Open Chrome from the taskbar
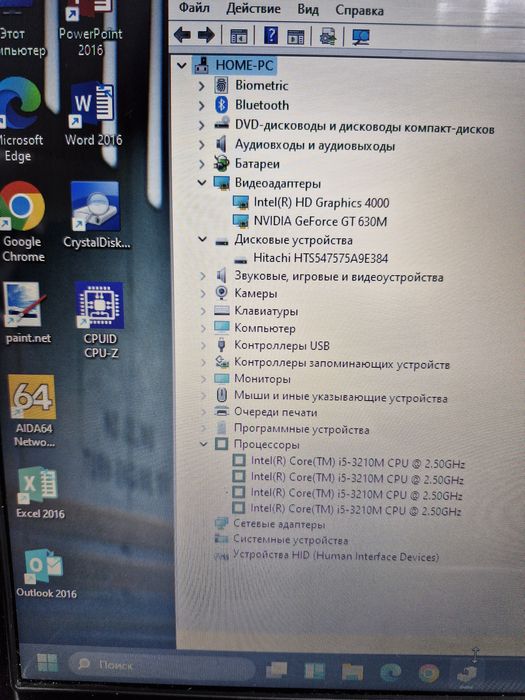The width and height of the screenshot is (525, 700). [x=429, y=674]
